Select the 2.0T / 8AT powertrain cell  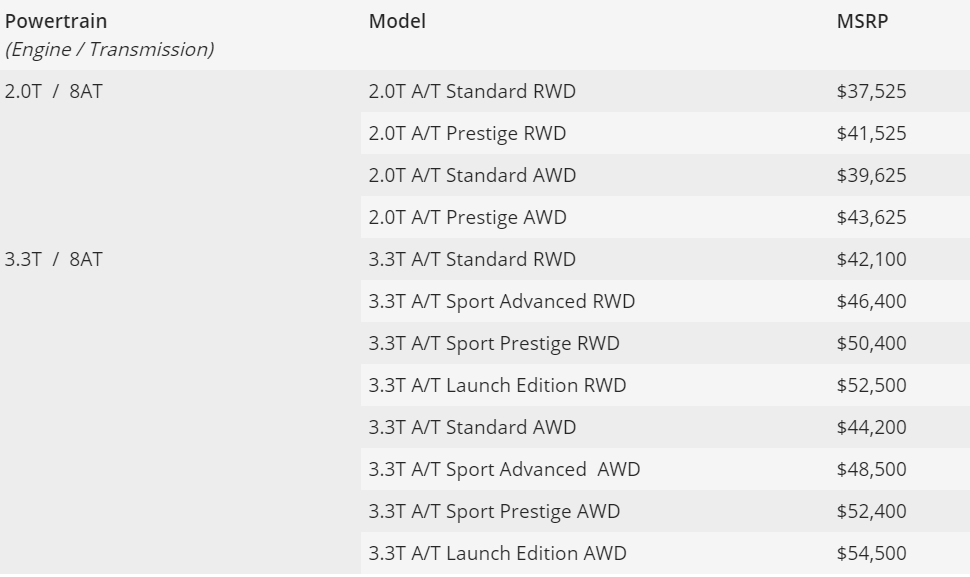point(54,92)
